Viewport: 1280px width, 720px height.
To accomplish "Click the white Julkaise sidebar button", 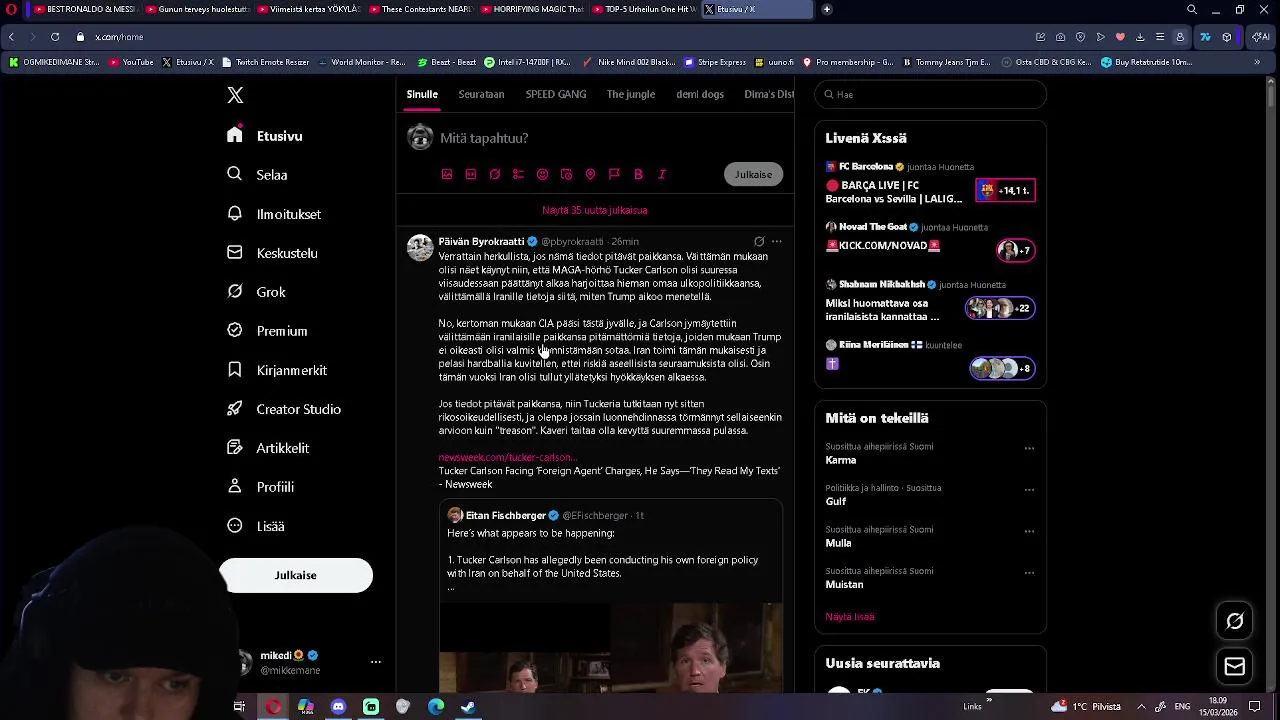I will pyautogui.click(x=295, y=575).
